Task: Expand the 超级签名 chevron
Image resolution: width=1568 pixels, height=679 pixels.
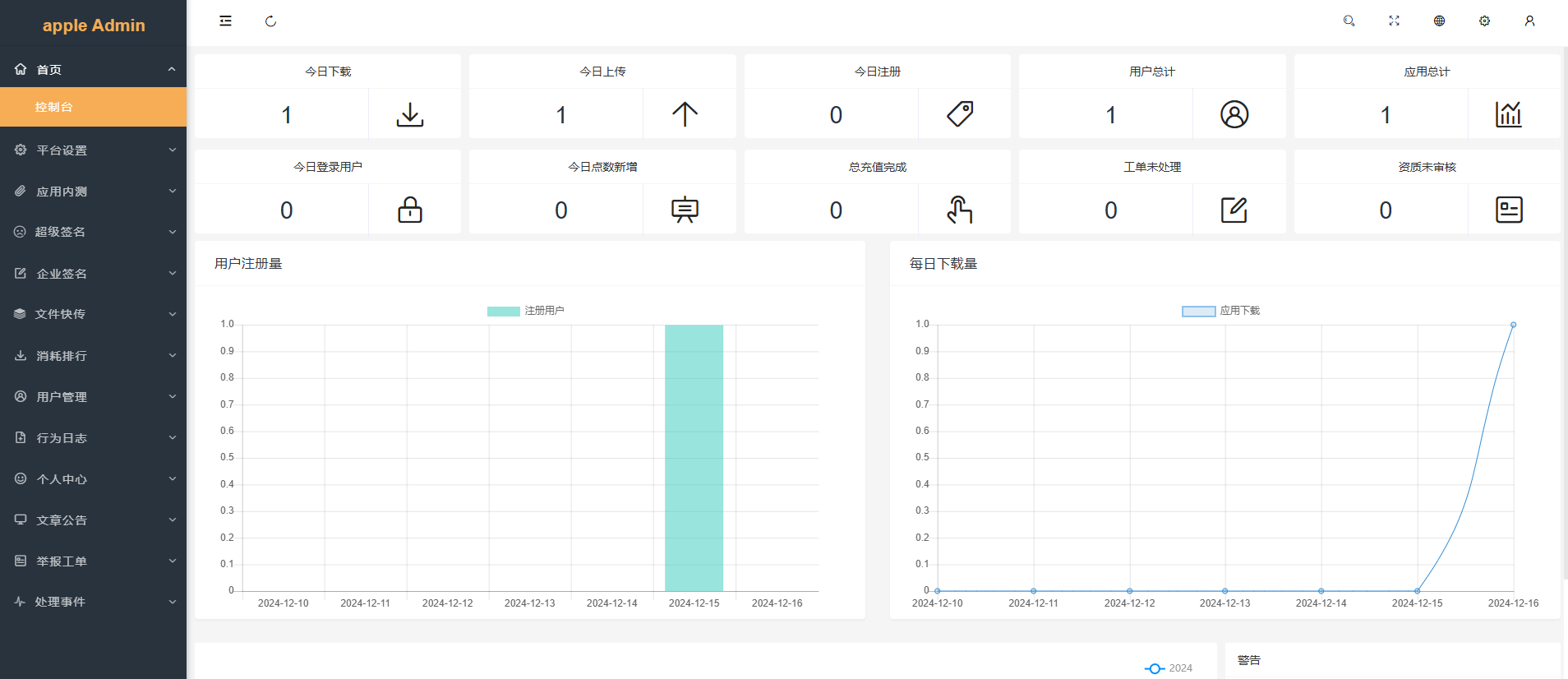Action: (173, 232)
